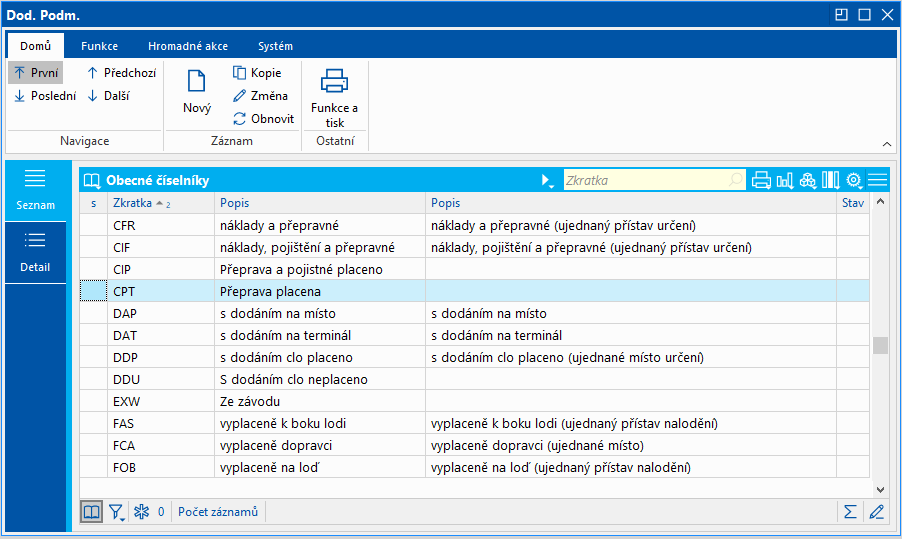Viewport: 902px width, 539px height.
Task: Open the Hromadné akce ribbon tab
Action: 187,46
